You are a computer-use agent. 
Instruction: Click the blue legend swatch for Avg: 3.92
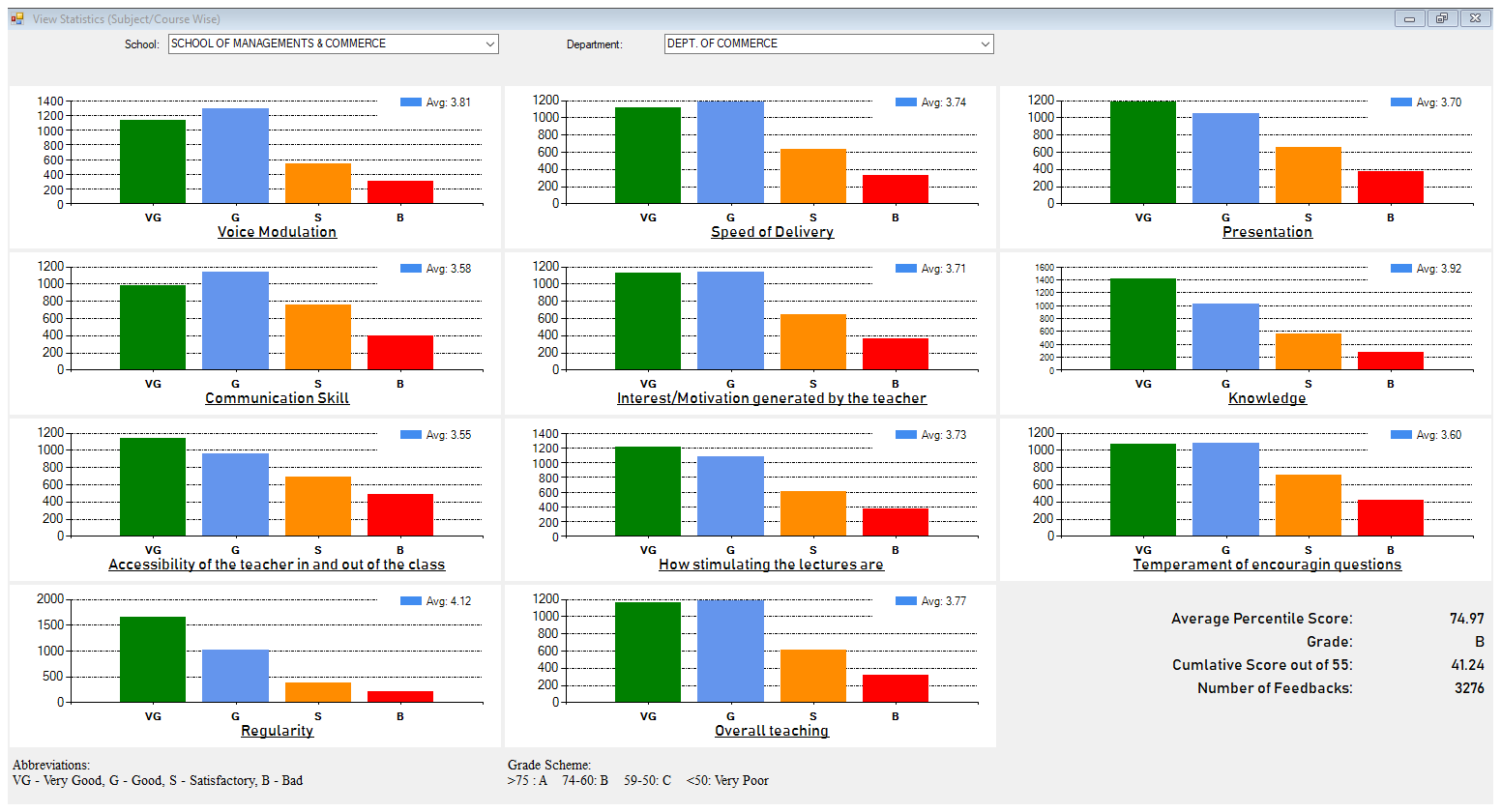click(x=1401, y=269)
